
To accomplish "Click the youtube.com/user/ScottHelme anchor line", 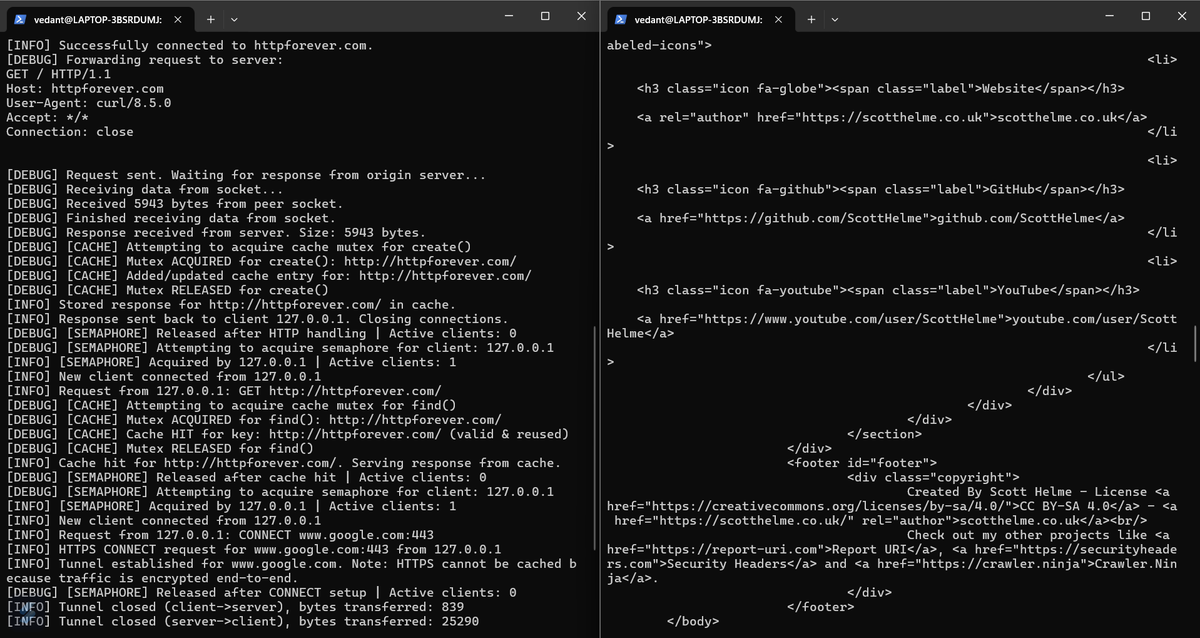I will 892,326.
